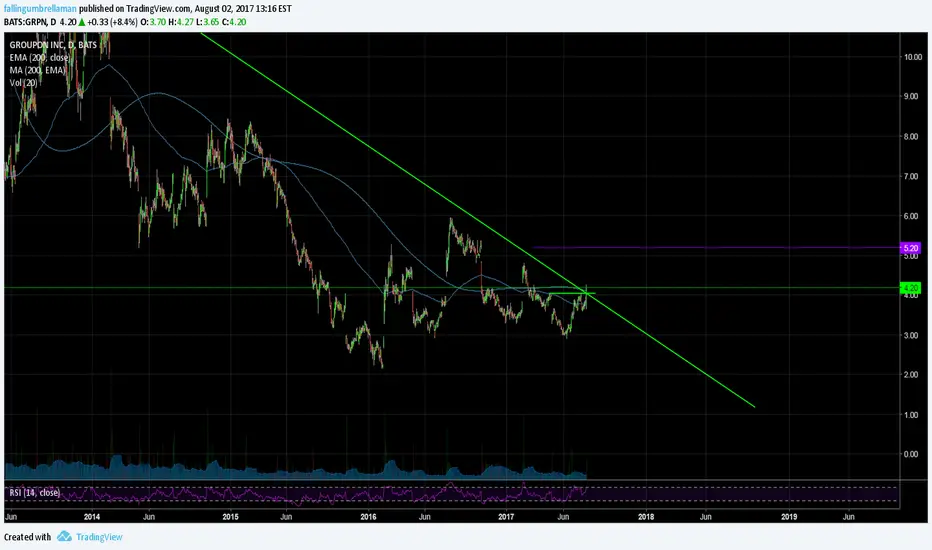Select the +0.33 (+8.4%) change value
The image size is (932, 550).
[113, 22]
